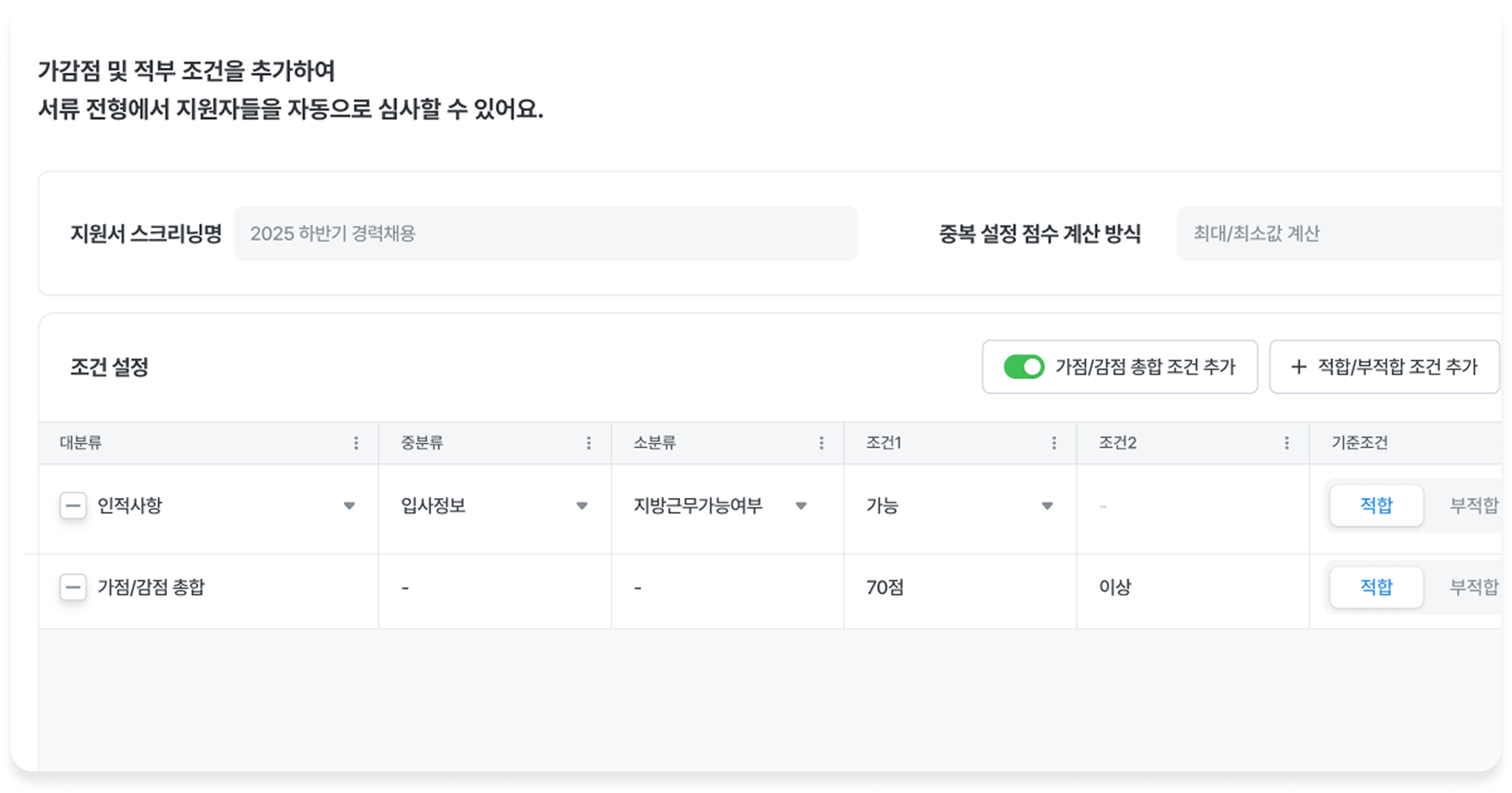Screen dimensions: 1512x793
Task: Open column options menu for 조건1
Action: click(x=1053, y=443)
